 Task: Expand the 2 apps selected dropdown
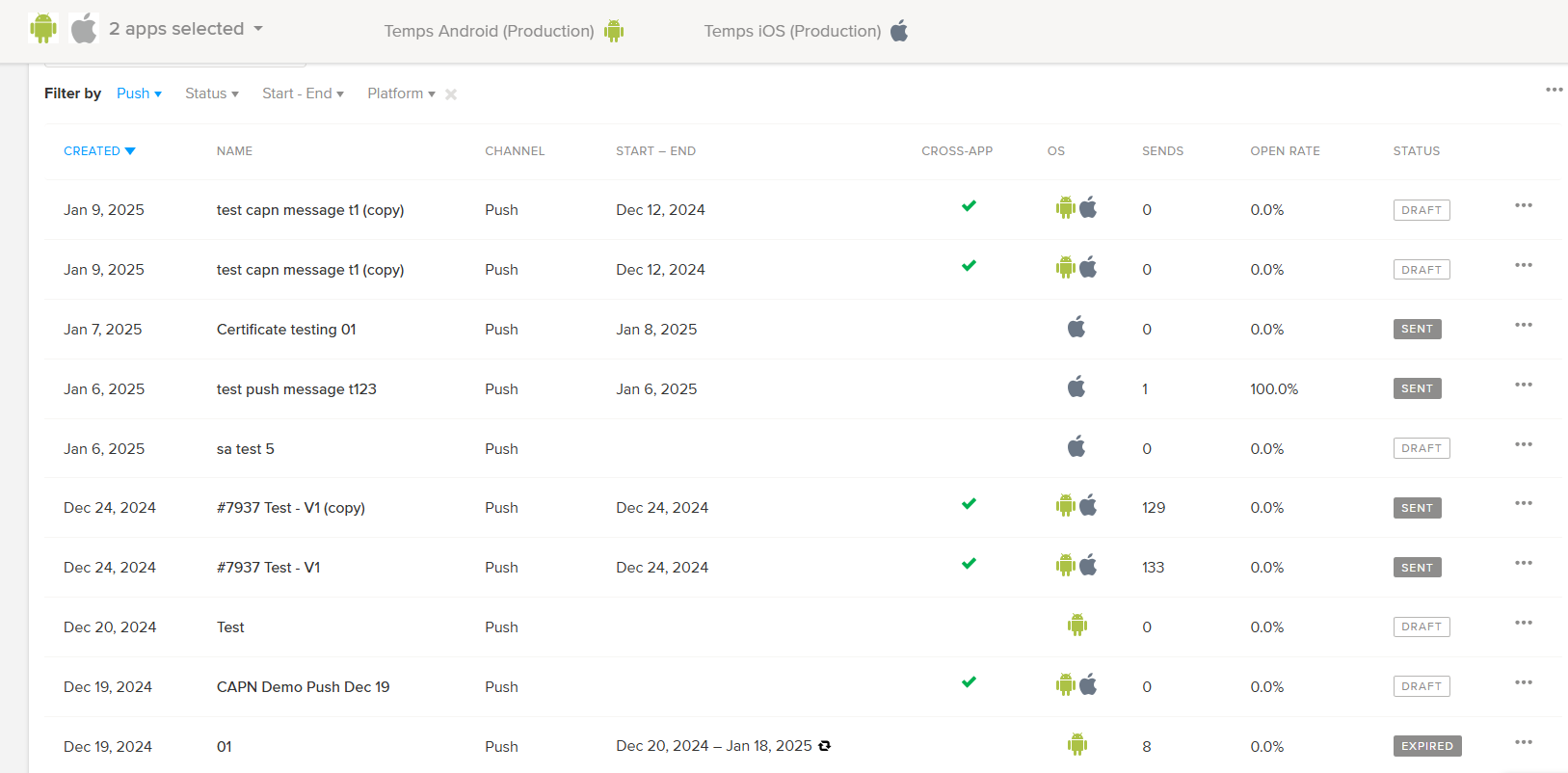click(x=185, y=29)
